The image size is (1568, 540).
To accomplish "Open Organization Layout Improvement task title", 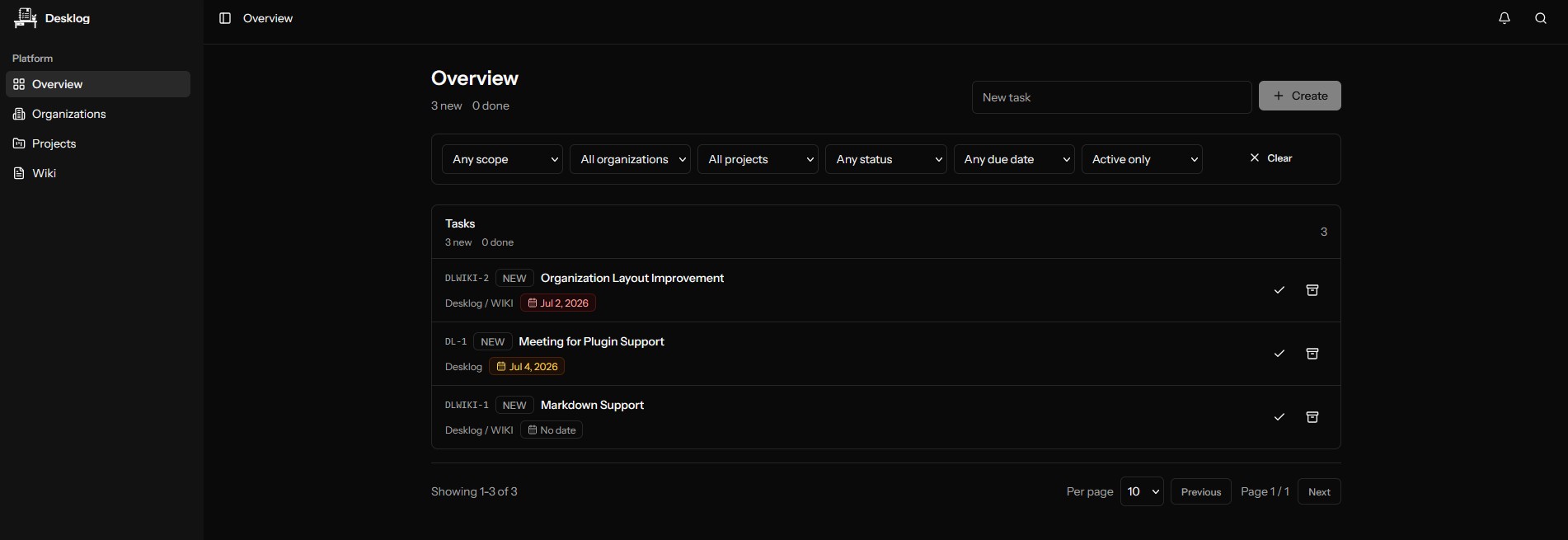I will (632, 278).
